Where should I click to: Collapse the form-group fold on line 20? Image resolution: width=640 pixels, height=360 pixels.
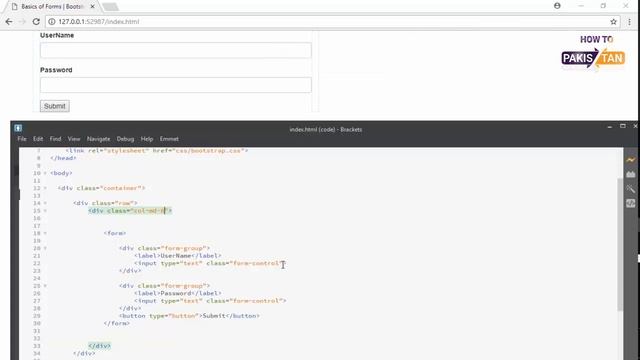click(x=45, y=248)
